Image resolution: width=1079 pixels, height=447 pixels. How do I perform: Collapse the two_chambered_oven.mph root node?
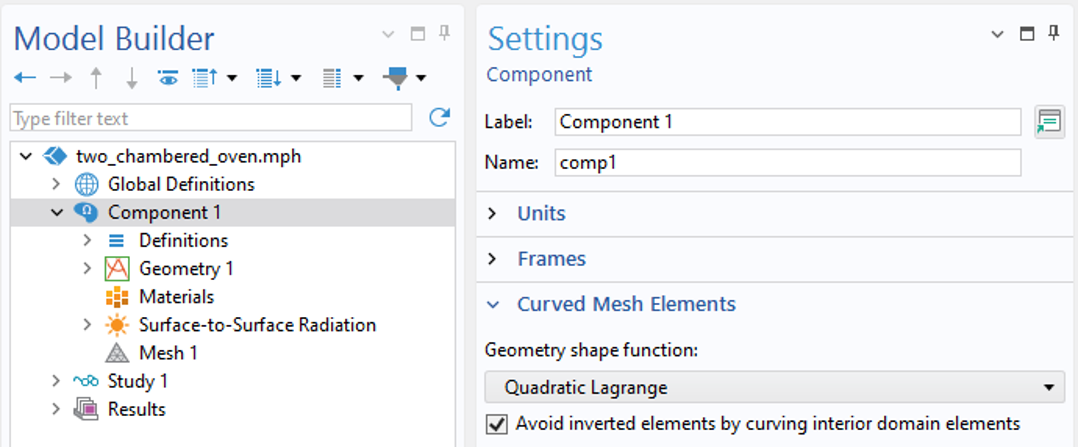coord(26,157)
